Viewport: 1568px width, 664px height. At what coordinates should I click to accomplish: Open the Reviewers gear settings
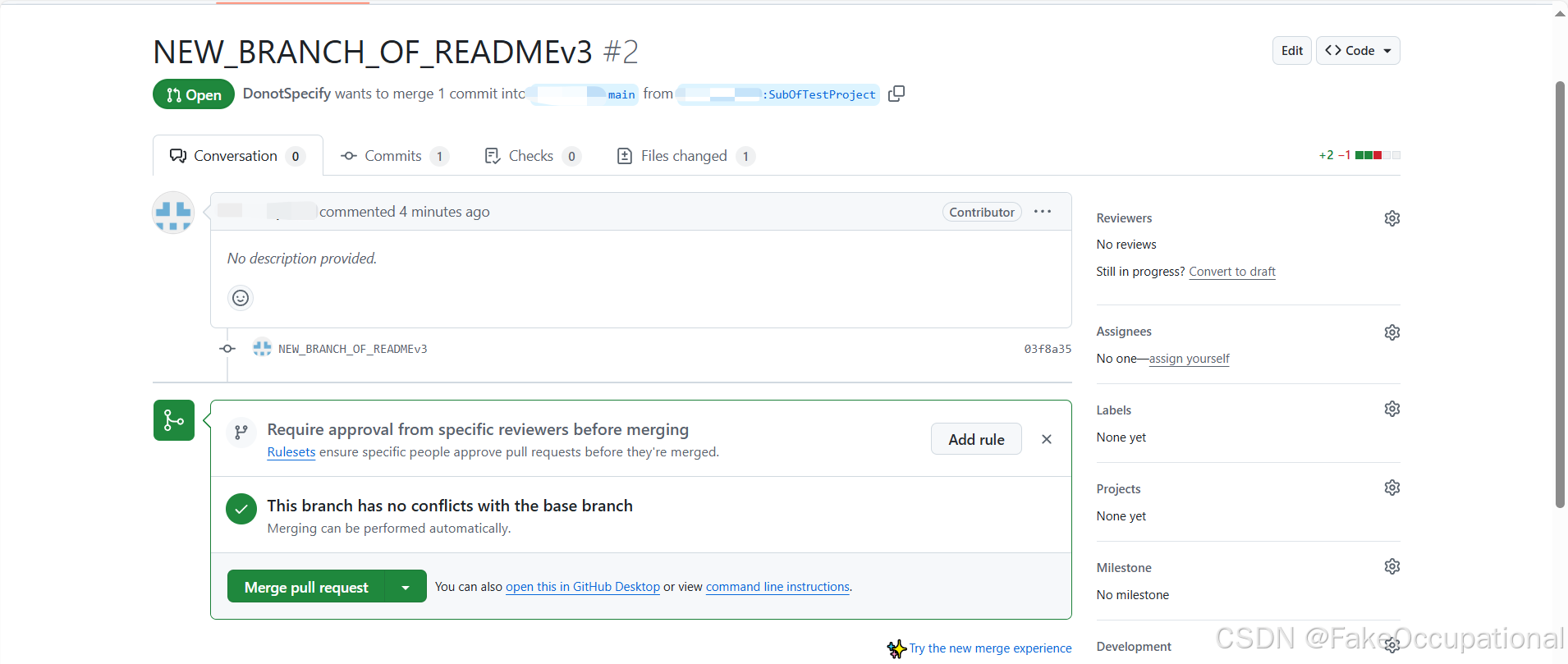pyautogui.click(x=1391, y=218)
